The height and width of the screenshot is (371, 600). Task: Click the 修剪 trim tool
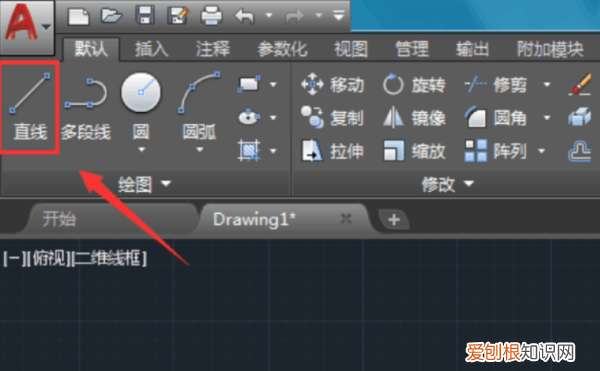(x=496, y=84)
